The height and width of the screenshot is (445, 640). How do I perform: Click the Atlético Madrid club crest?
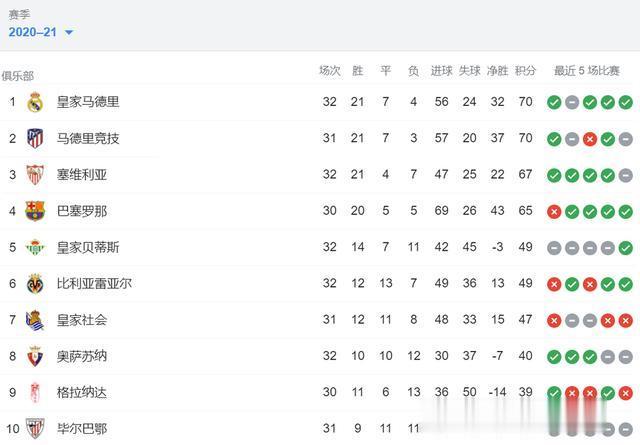35,138
